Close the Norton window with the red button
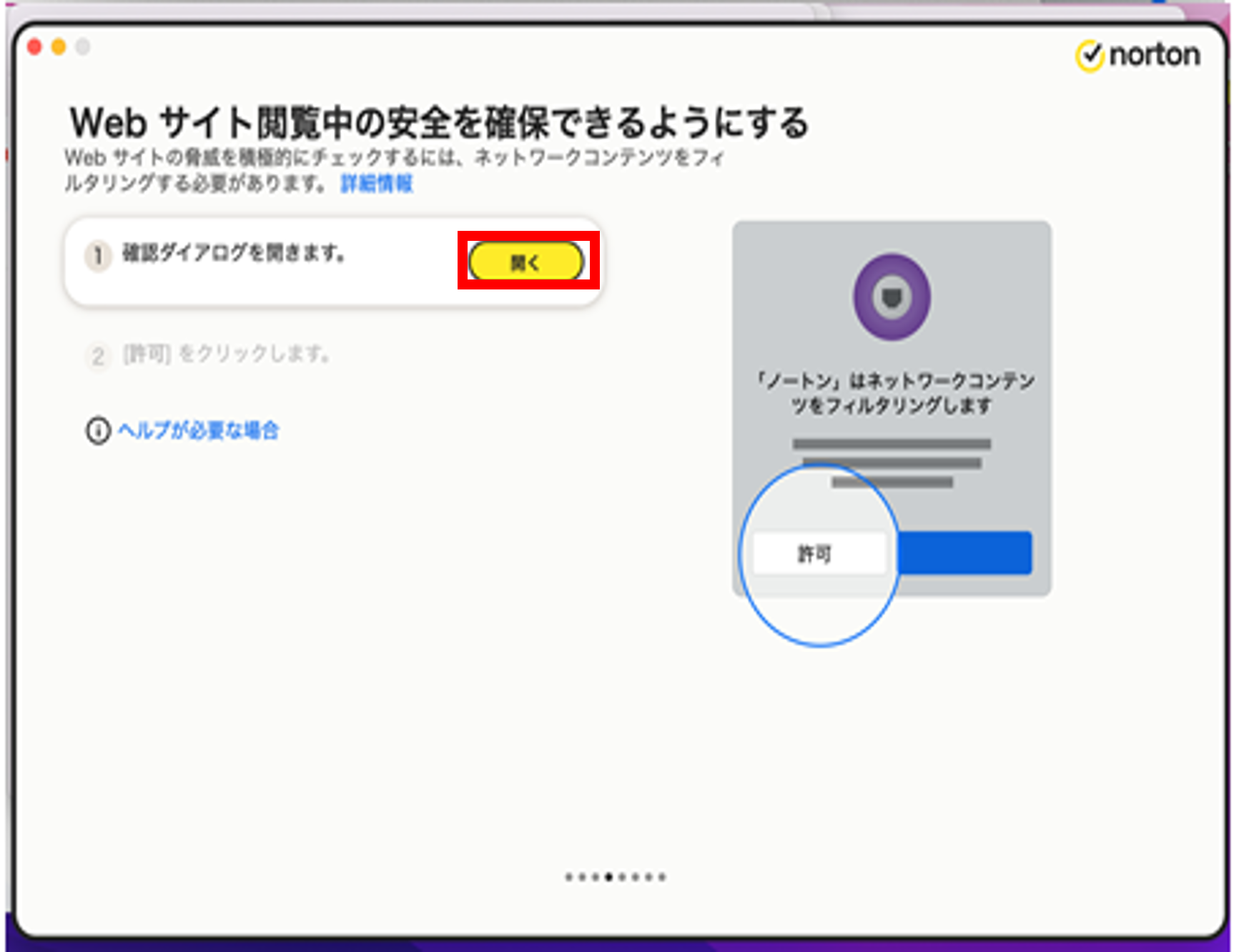 coord(34,47)
